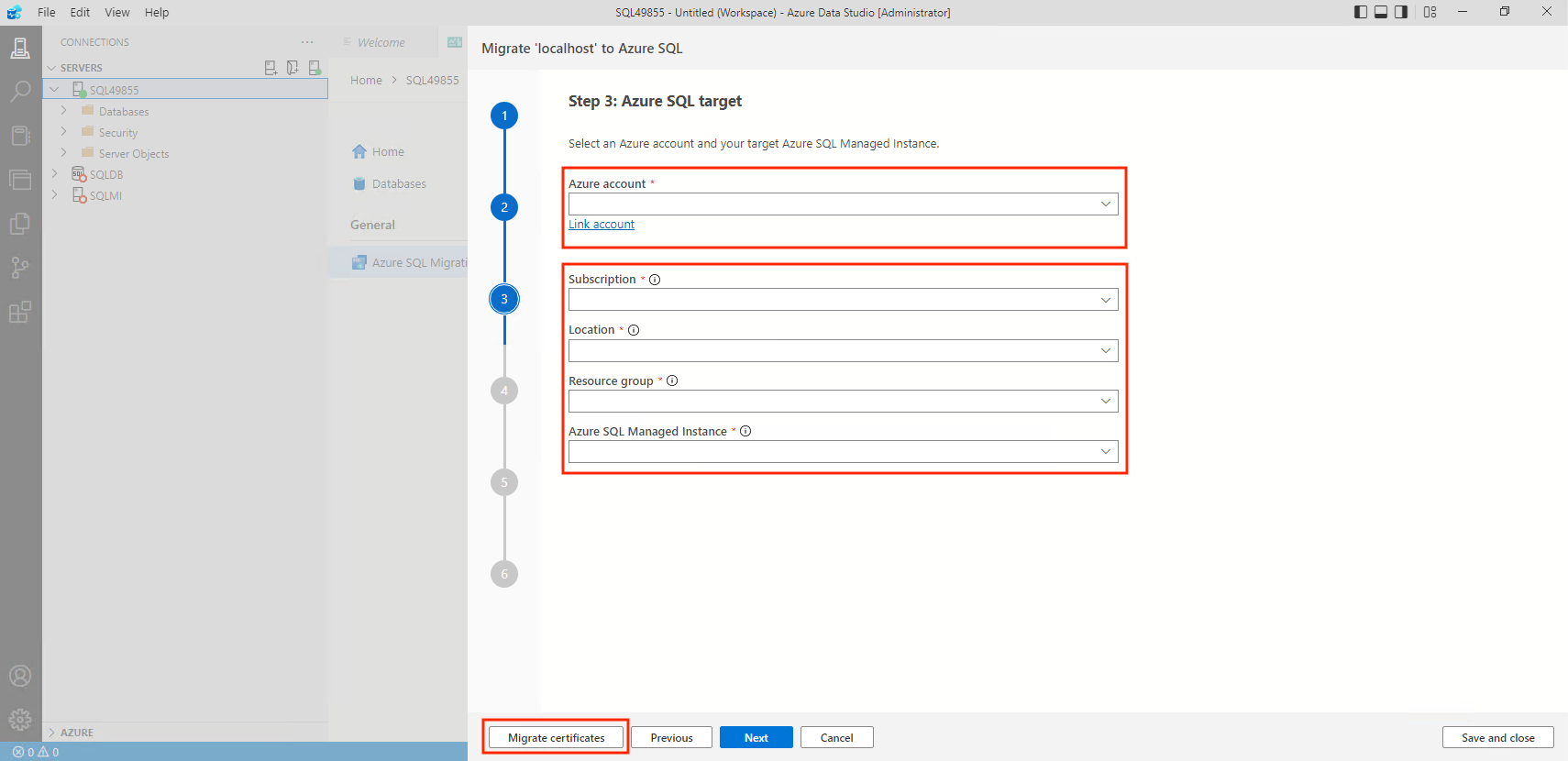This screenshot has width=1568, height=761.
Task: Open the Location dropdown
Action: [x=844, y=350]
